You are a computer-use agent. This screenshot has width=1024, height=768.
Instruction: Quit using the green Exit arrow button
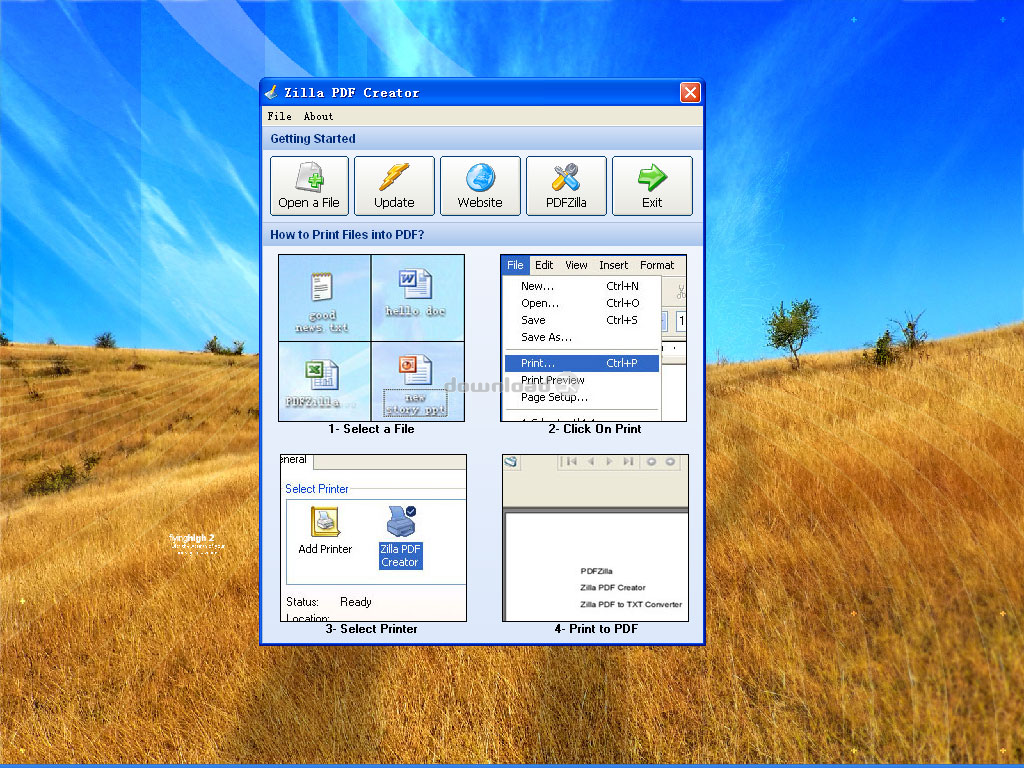click(x=652, y=186)
